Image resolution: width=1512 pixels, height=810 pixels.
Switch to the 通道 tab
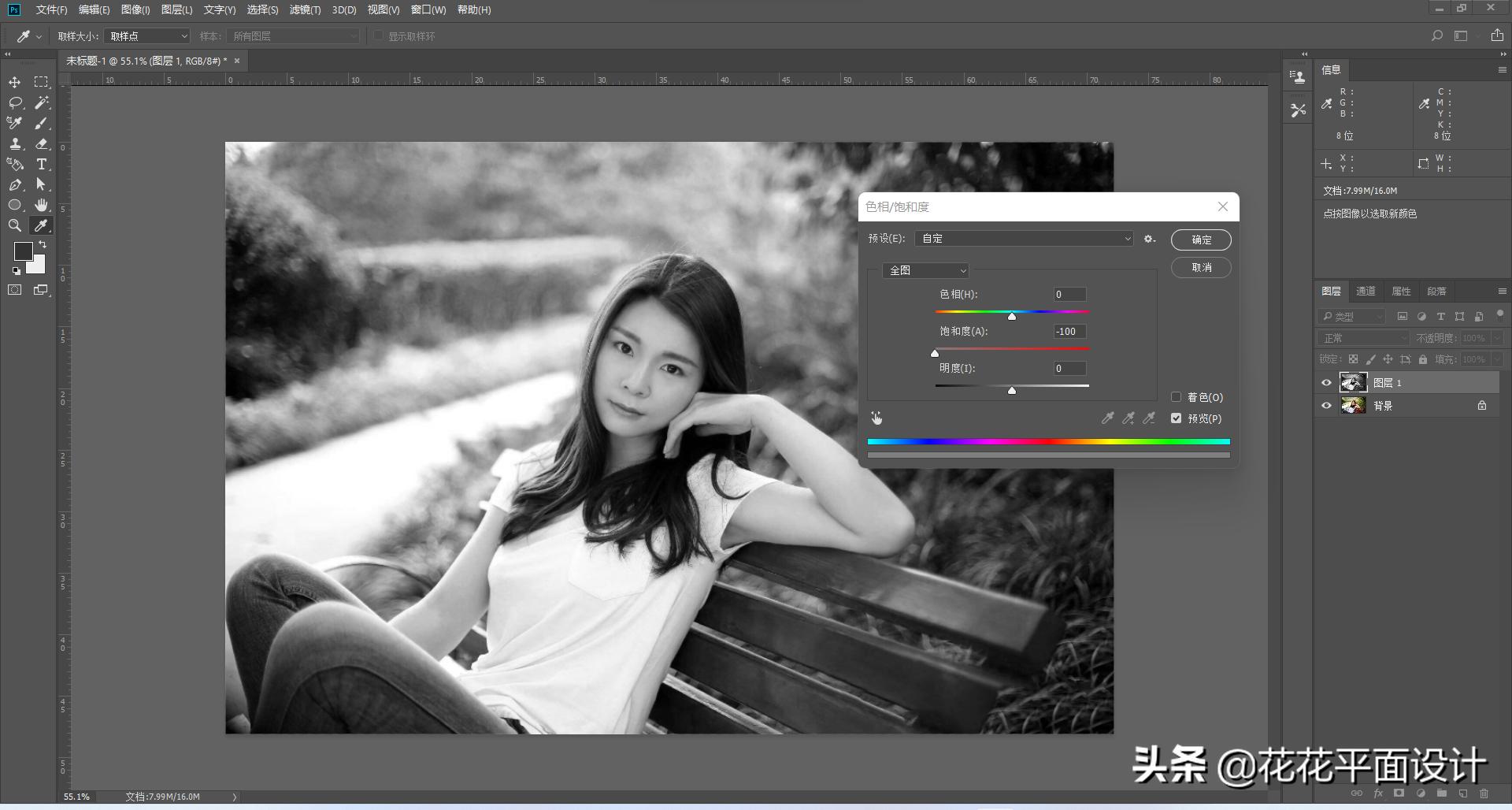point(1366,292)
